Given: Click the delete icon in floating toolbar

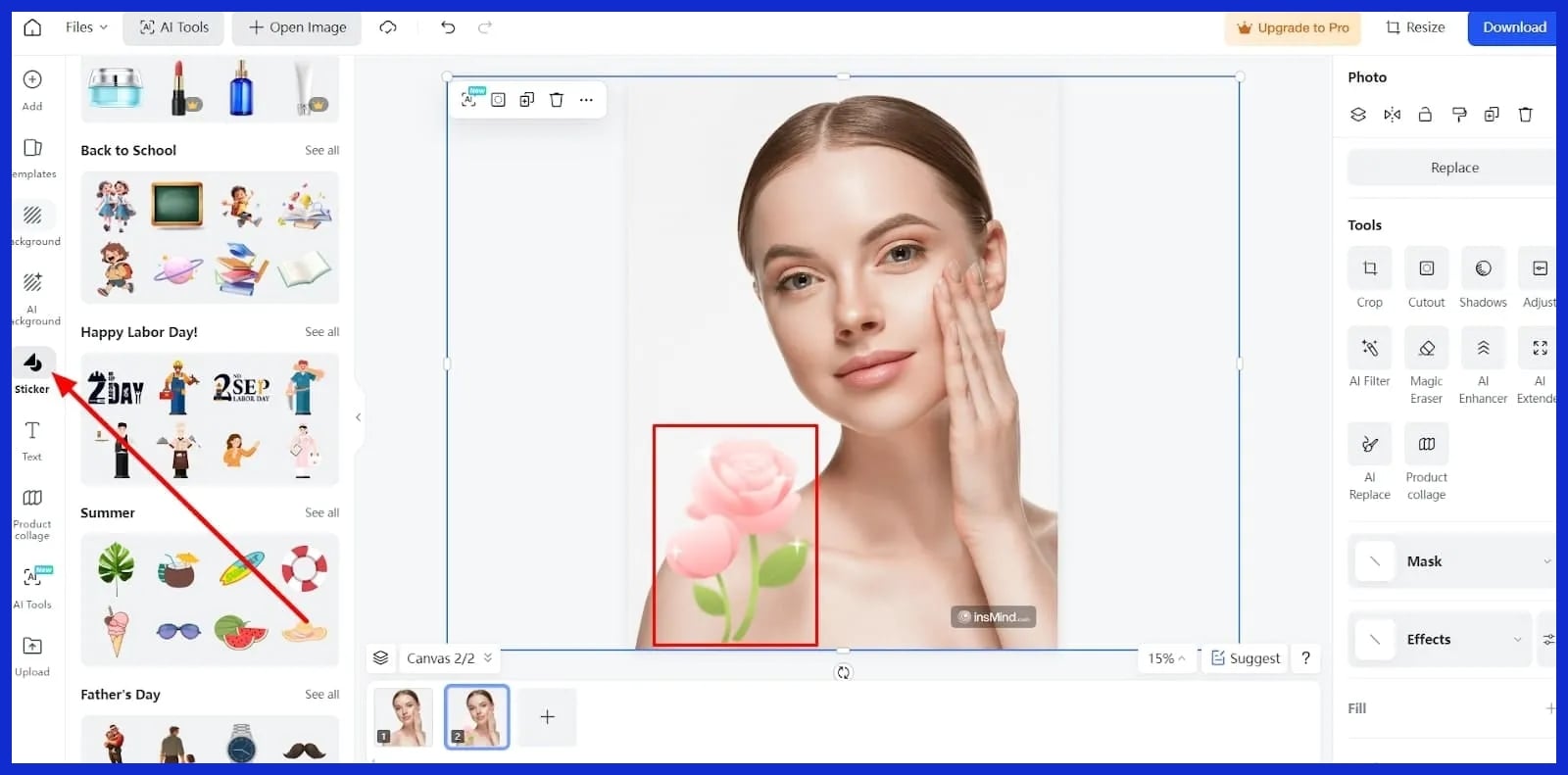Looking at the screenshot, I should [x=557, y=100].
